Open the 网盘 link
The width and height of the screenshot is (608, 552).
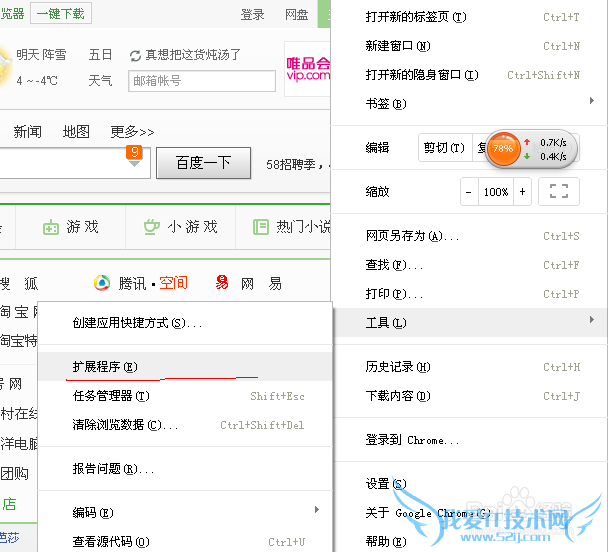click(297, 15)
